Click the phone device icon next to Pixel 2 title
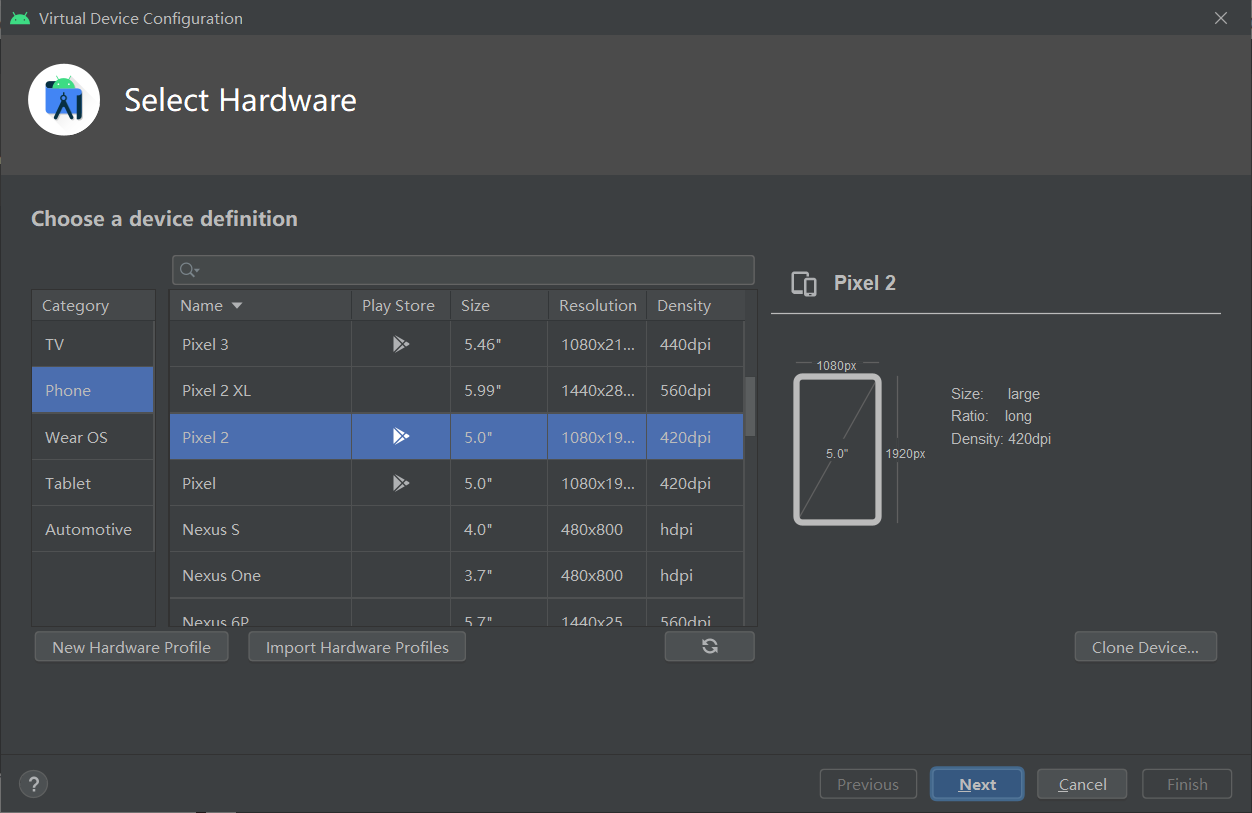This screenshot has width=1252, height=813. 803,284
